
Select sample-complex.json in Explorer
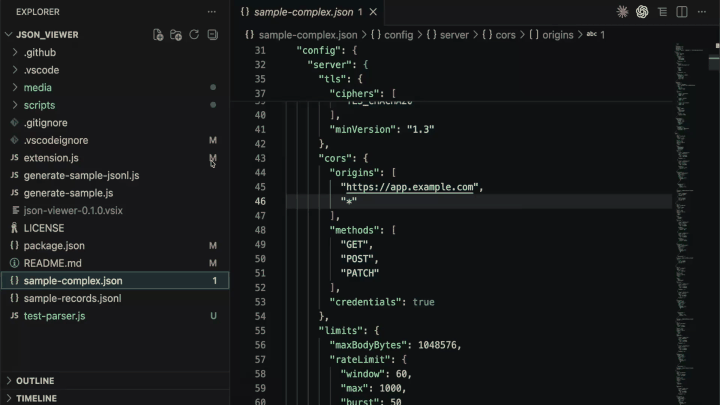(115, 281)
